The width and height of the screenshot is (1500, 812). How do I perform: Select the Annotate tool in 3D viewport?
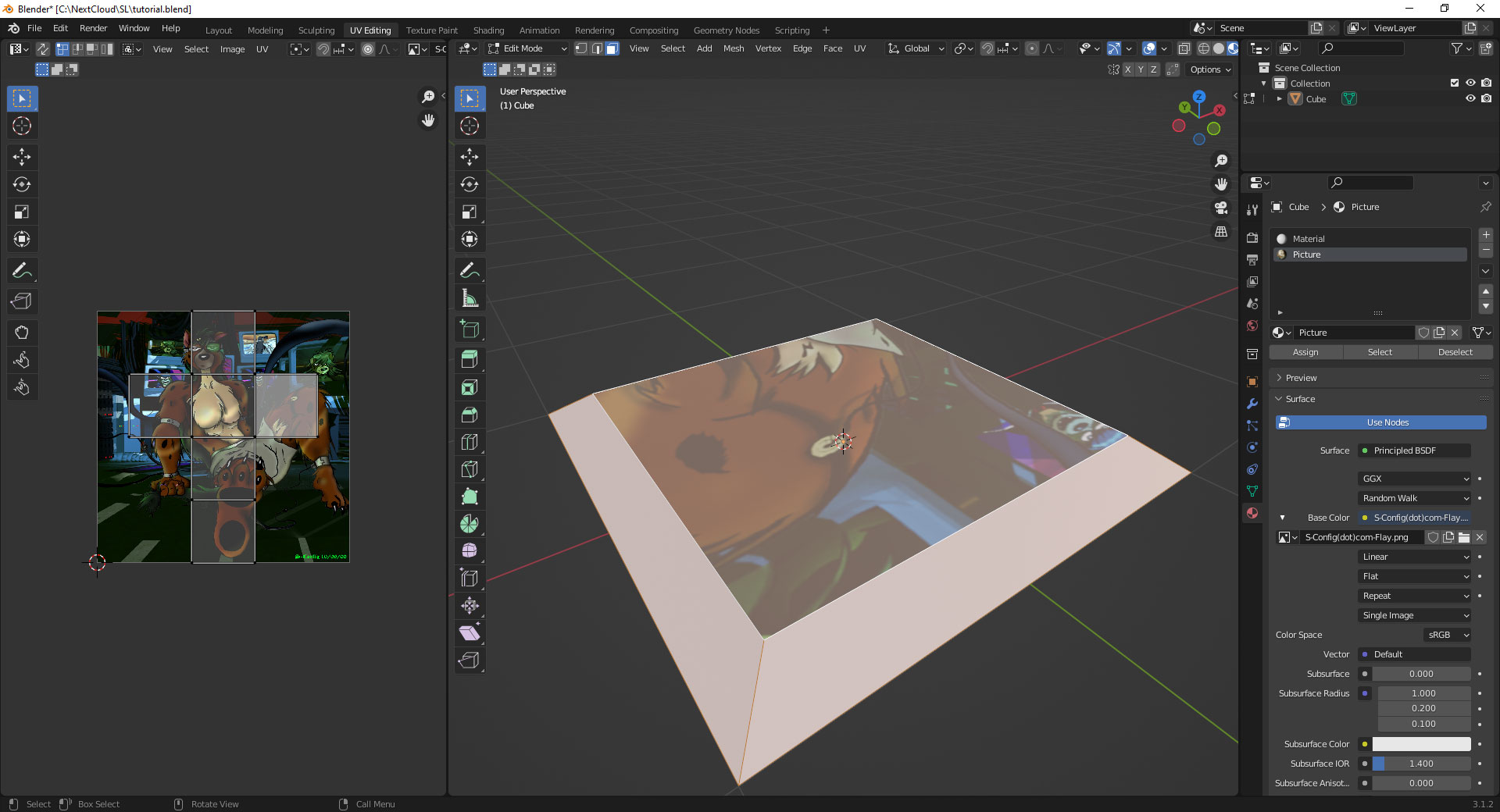click(470, 271)
